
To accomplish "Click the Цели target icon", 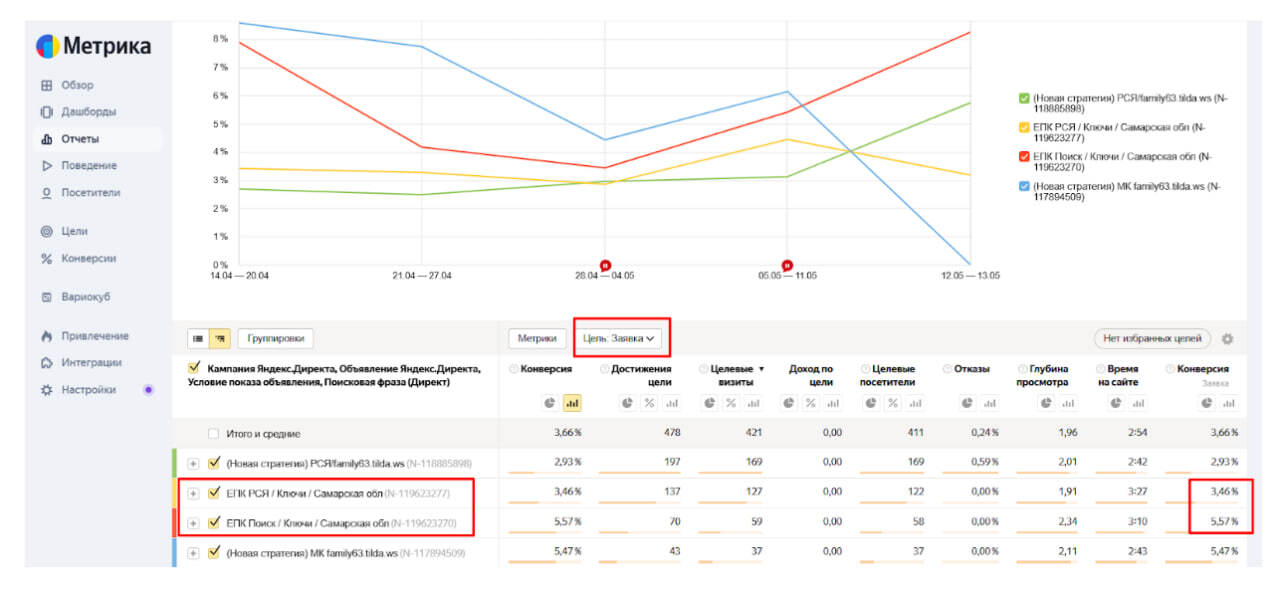I will coord(46,231).
